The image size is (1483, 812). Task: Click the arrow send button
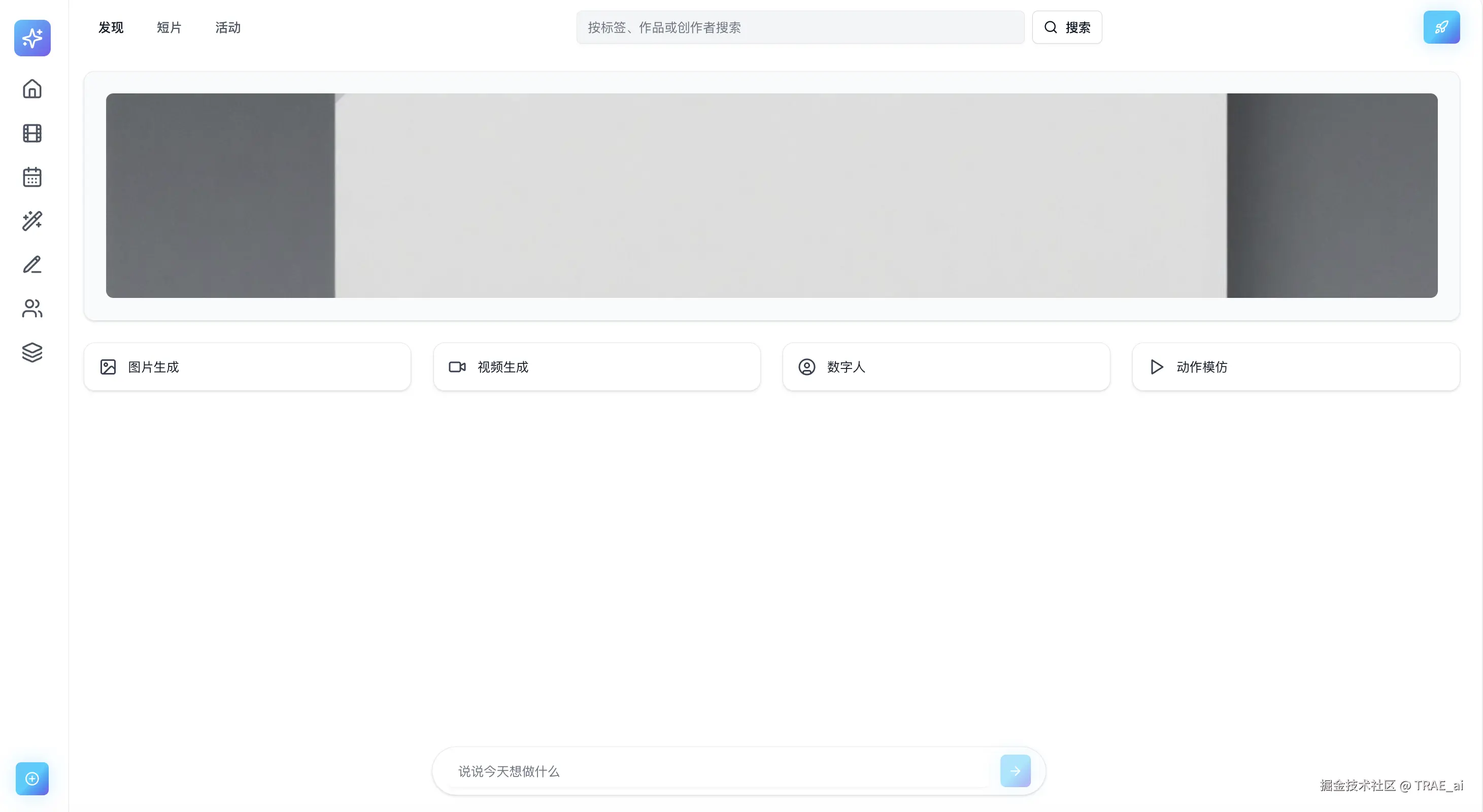point(1015,770)
